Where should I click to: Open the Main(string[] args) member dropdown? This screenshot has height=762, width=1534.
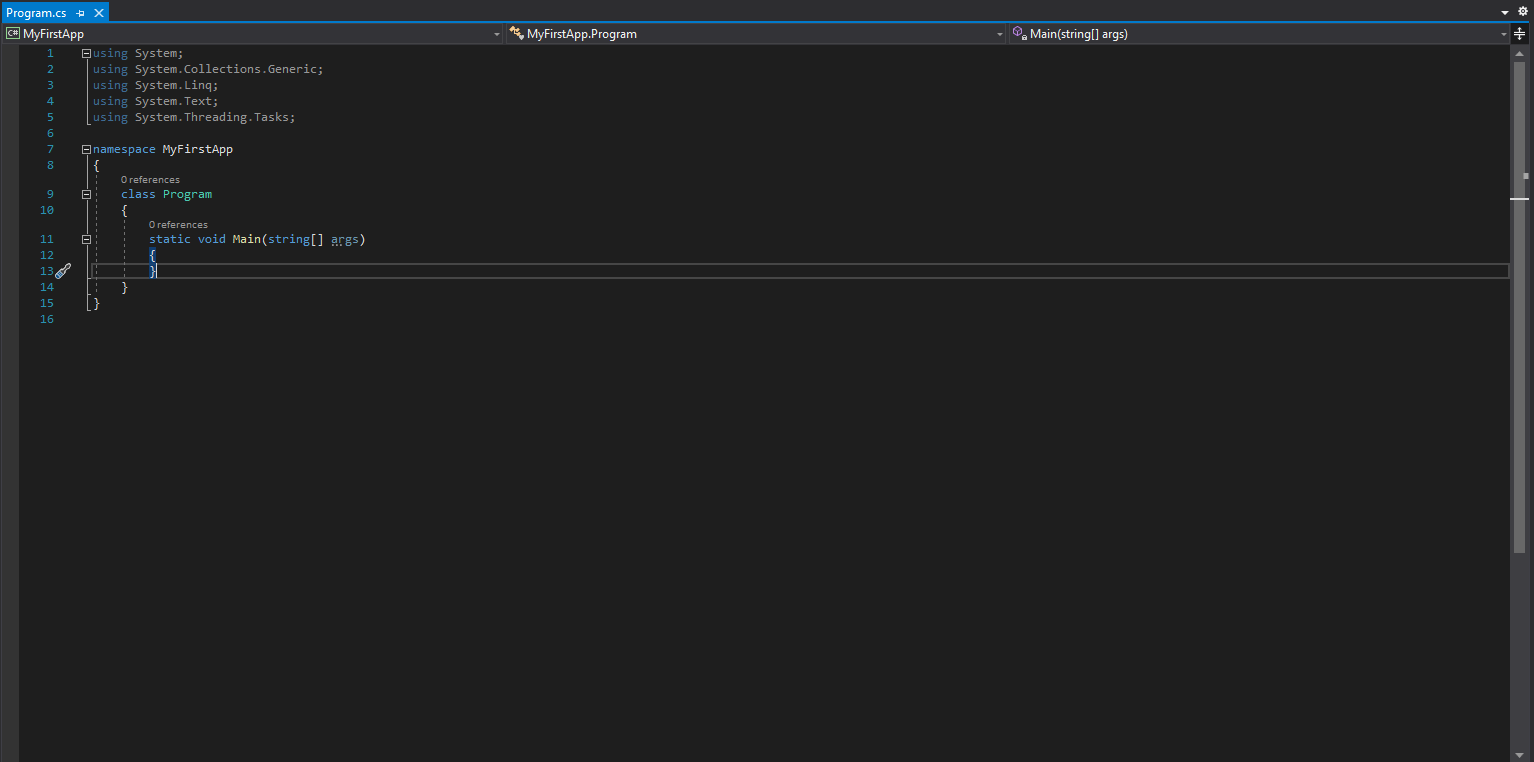[1260, 34]
